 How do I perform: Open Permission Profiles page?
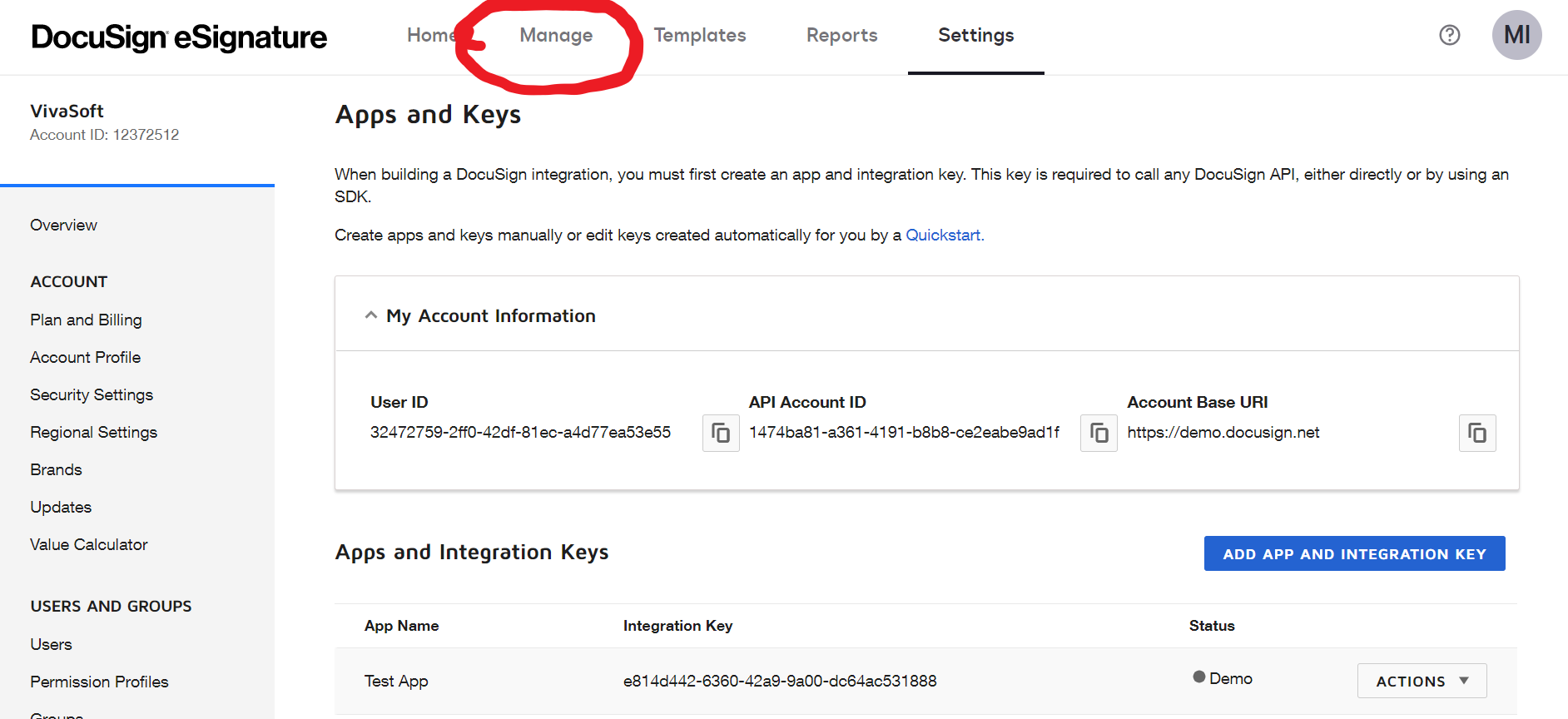(99, 682)
